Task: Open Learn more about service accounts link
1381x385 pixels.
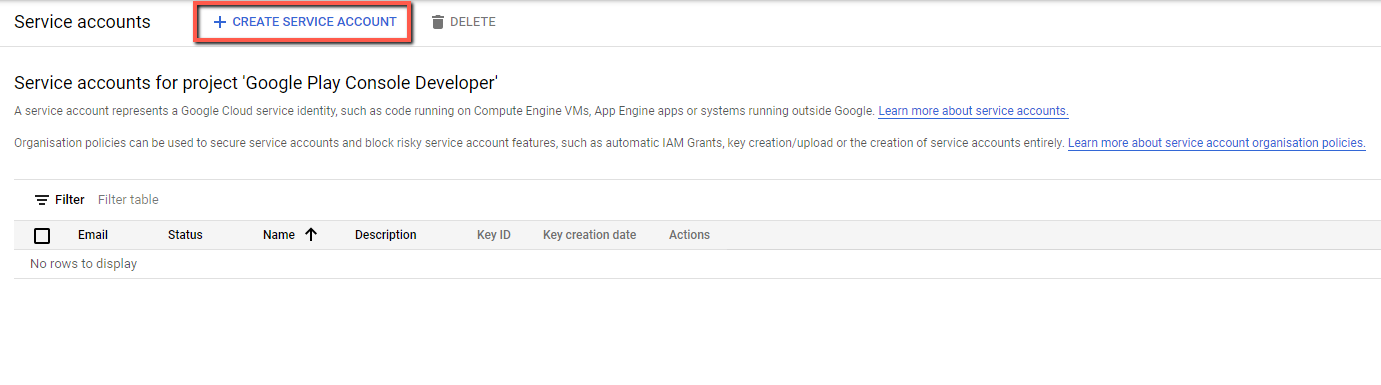Action: (x=973, y=111)
